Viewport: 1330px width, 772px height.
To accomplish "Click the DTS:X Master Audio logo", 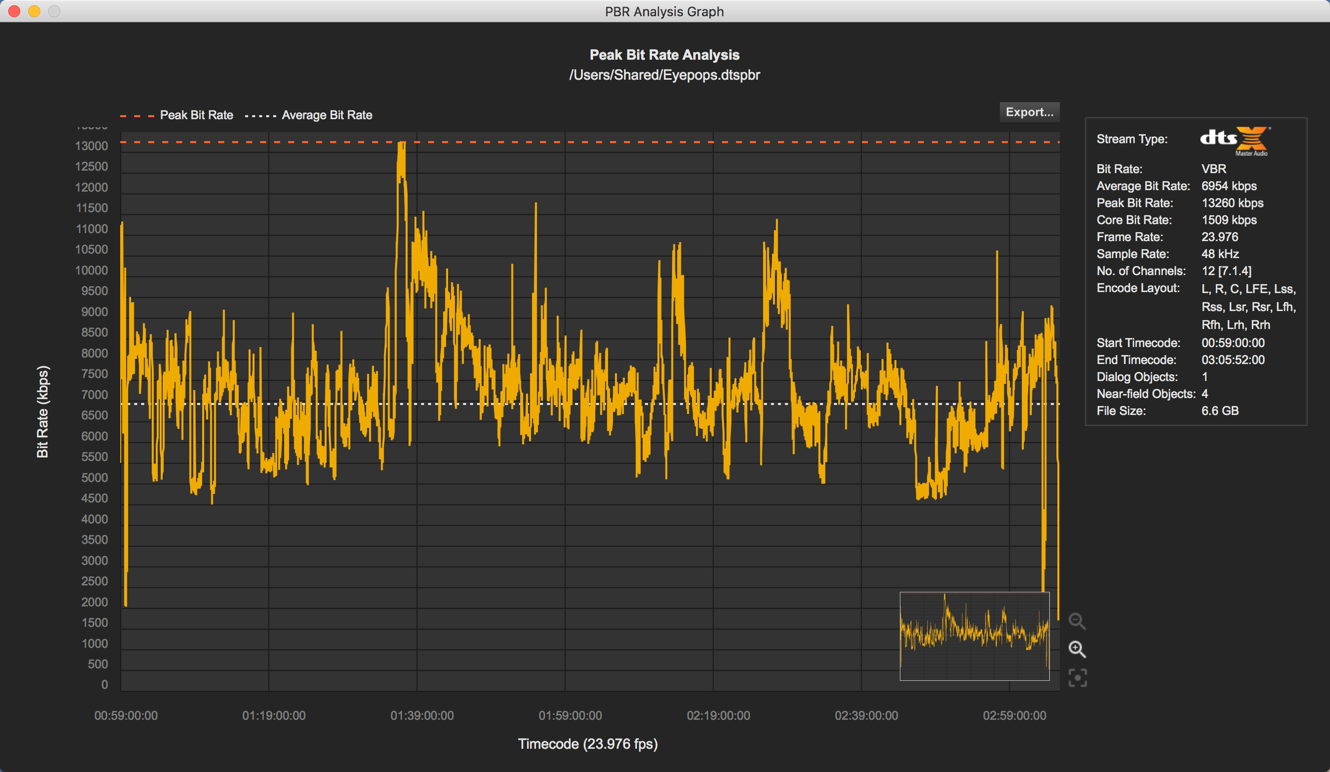I will (x=1235, y=141).
